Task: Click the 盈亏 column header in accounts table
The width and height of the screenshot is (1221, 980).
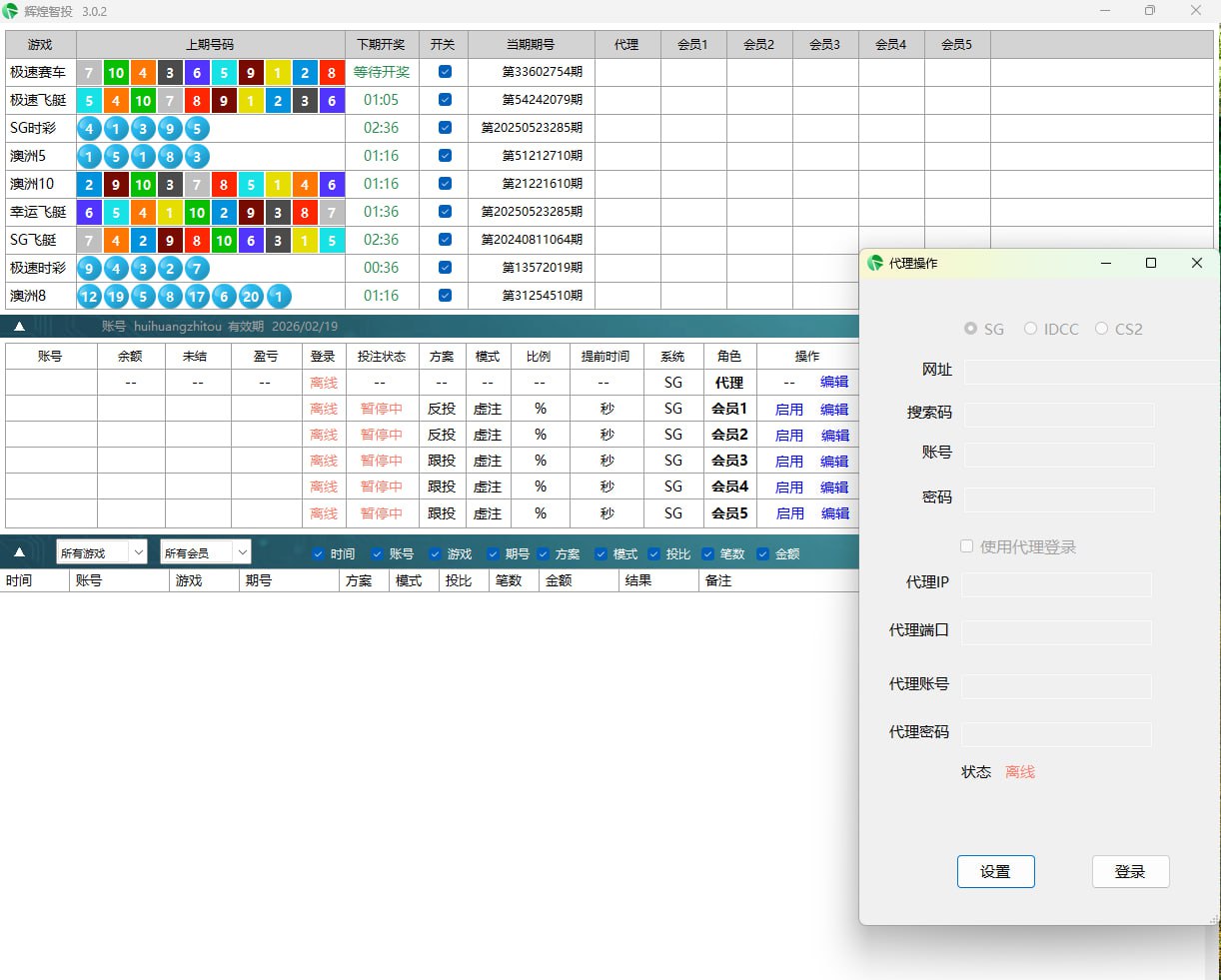Action: tap(265, 357)
